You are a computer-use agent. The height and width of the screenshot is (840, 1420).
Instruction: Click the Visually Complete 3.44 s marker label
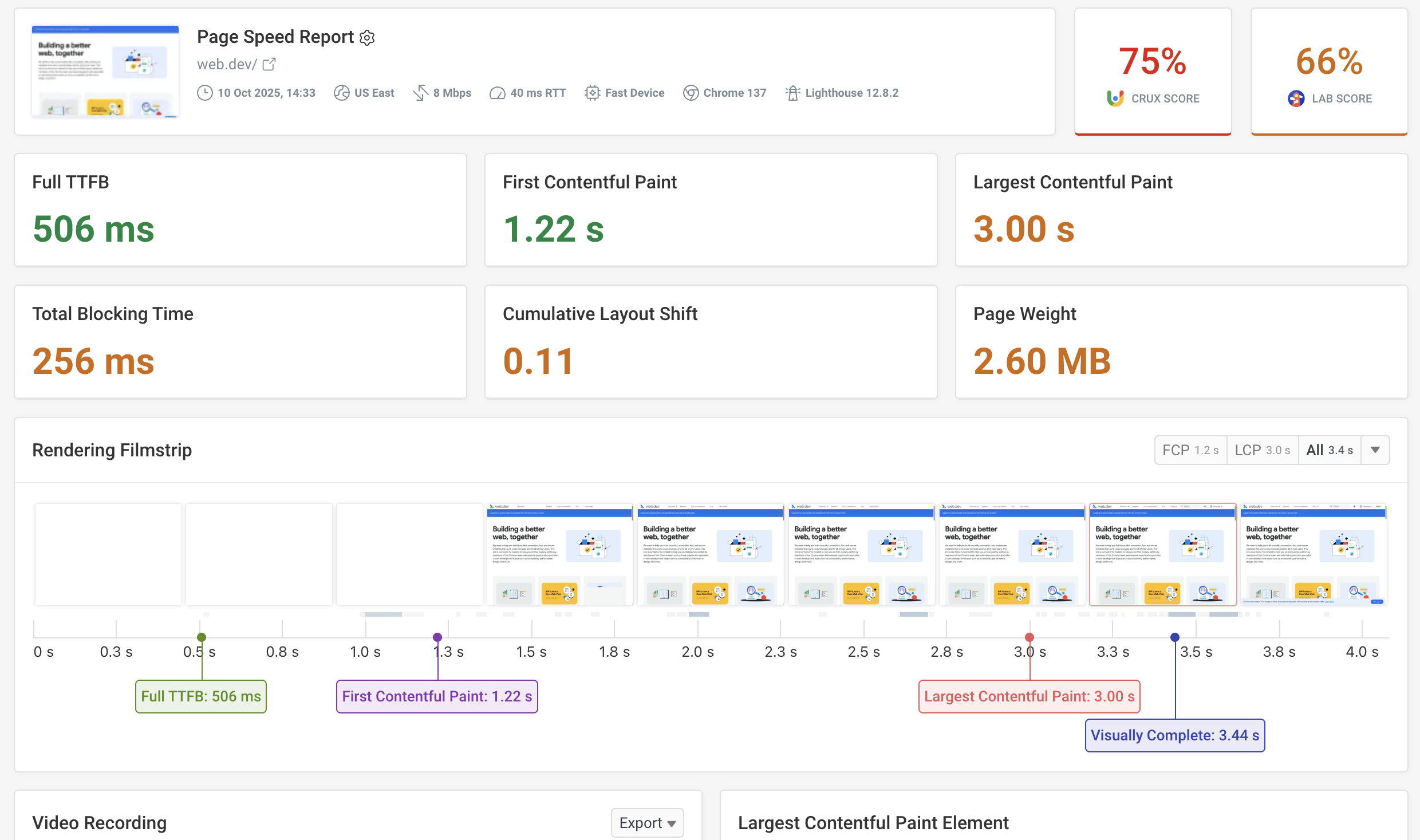click(x=1174, y=735)
